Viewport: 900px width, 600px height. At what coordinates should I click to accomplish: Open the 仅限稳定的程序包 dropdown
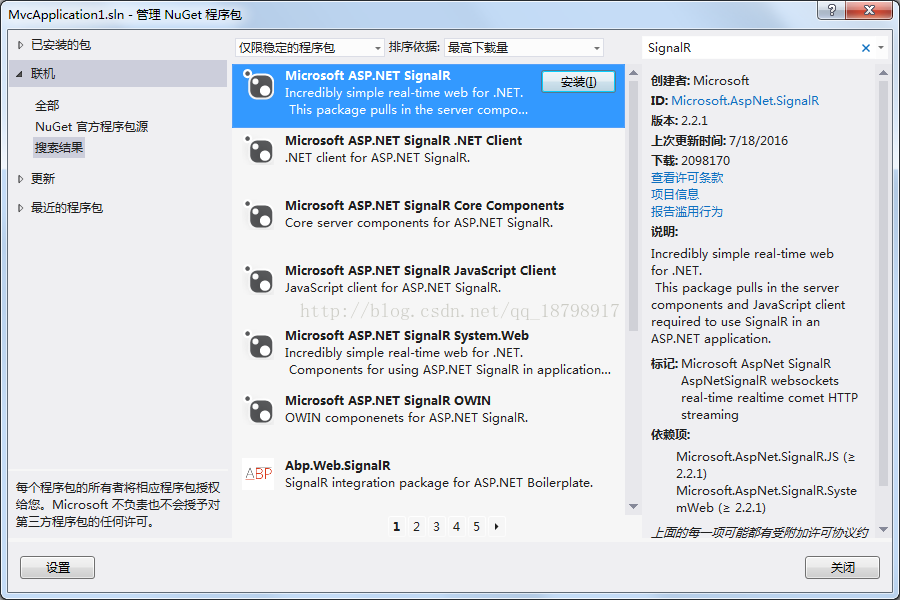pyautogui.click(x=309, y=48)
